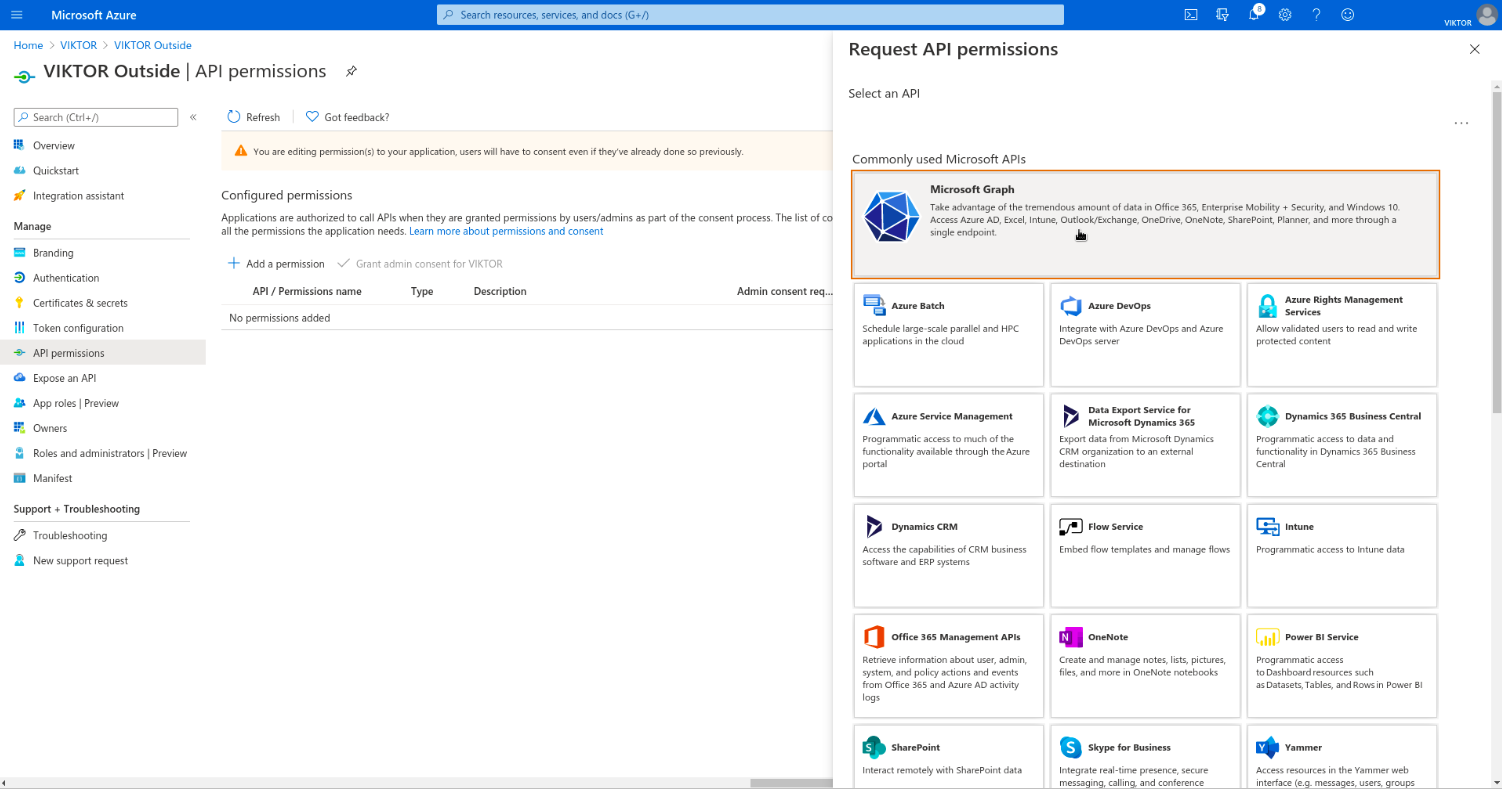Screen dimensions: 1502x796
Task: Select the Microsoft Graph API tile
Action: 1145,224
